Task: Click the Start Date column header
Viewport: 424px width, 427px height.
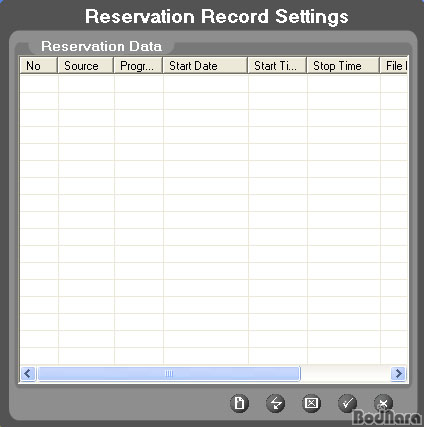Action: tap(205, 66)
